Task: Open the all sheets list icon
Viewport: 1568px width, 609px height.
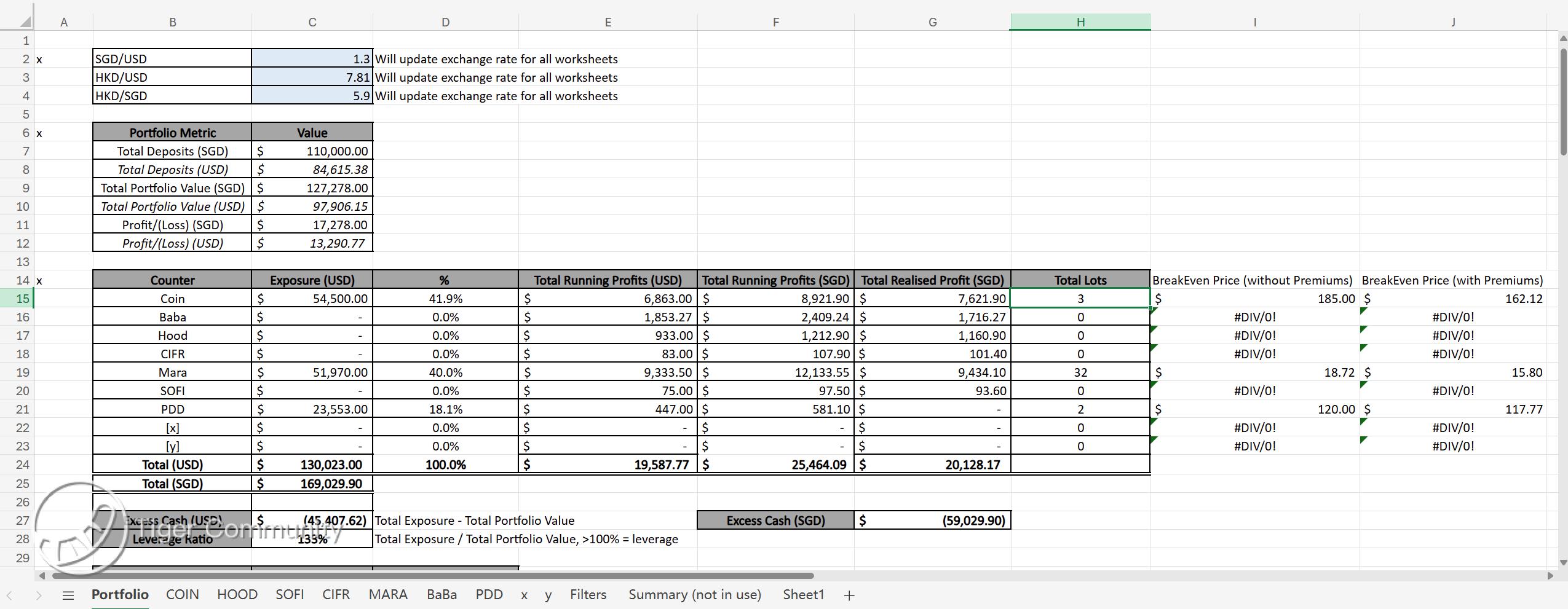Action: click(x=68, y=595)
